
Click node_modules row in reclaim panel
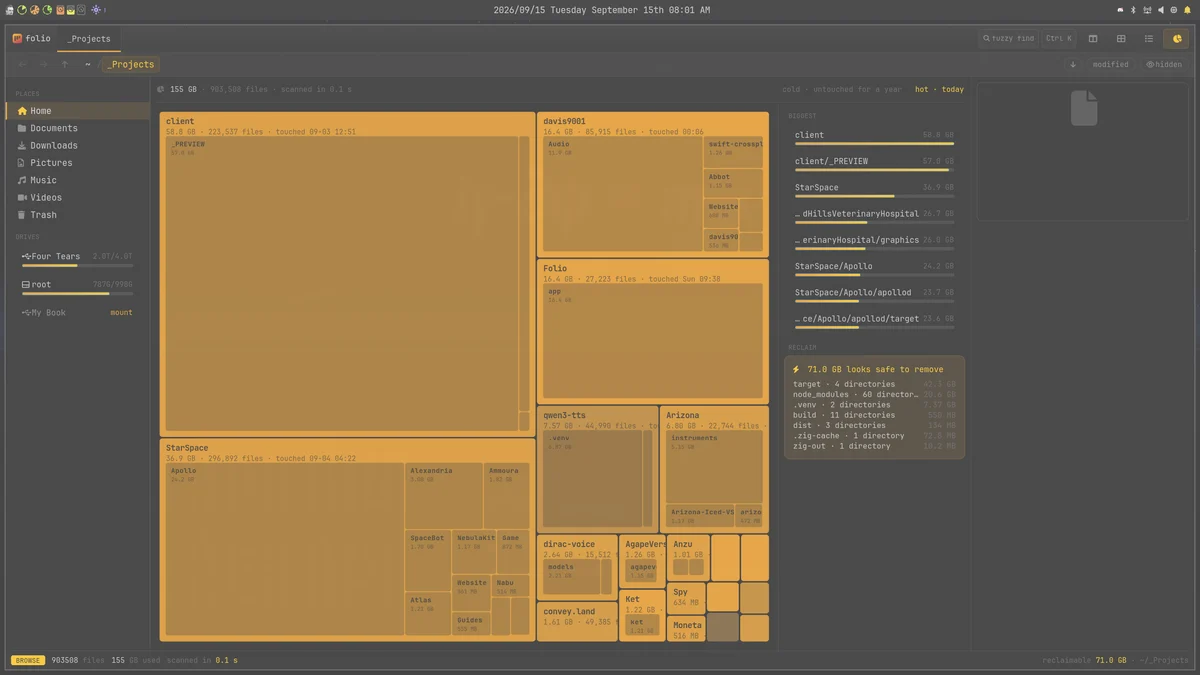(x=874, y=395)
